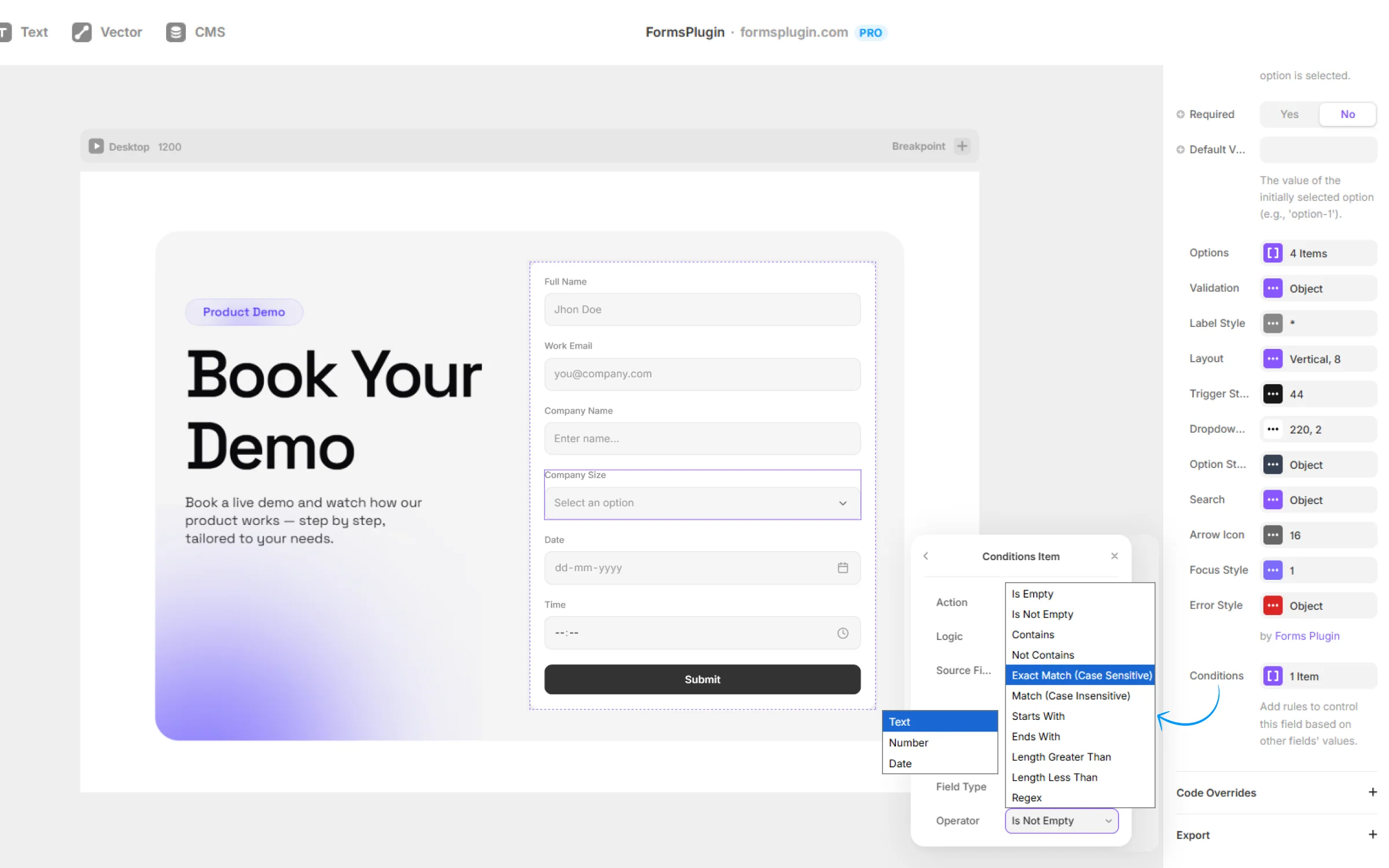Set Required to Yes
The width and height of the screenshot is (1389, 868).
click(1289, 115)
